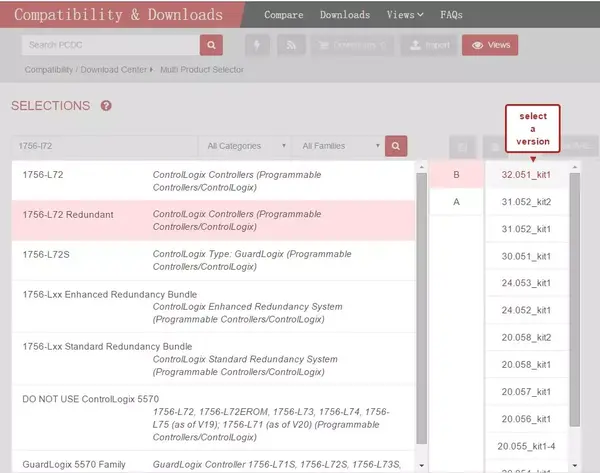Click the Import upload button
Image resolution: width=600 pixels, height=473 pixels.
(429, 45)
